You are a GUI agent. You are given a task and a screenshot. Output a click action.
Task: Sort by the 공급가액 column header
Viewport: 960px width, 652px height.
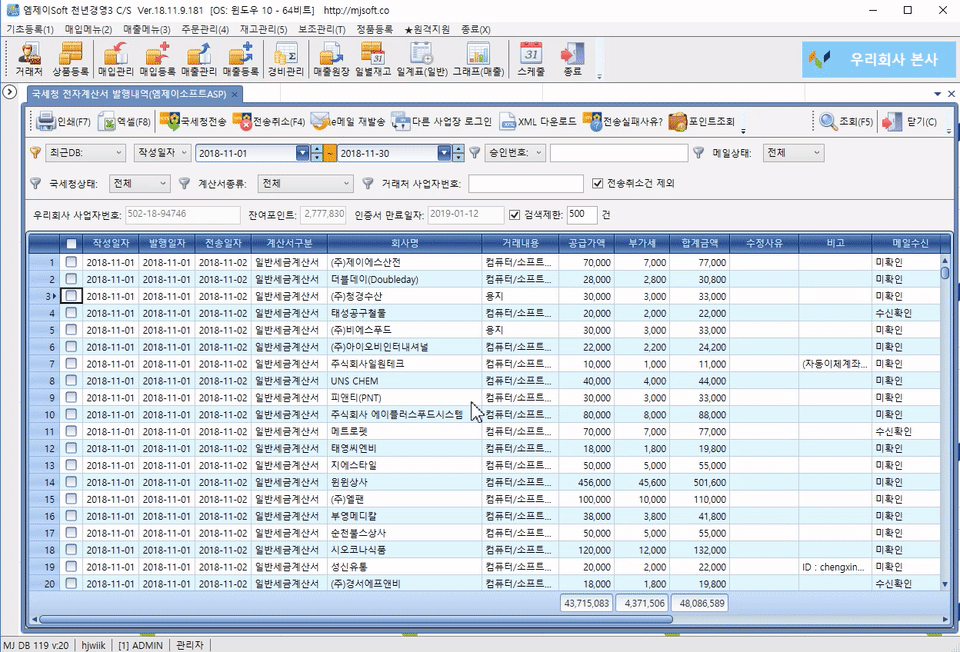[586, 244]
